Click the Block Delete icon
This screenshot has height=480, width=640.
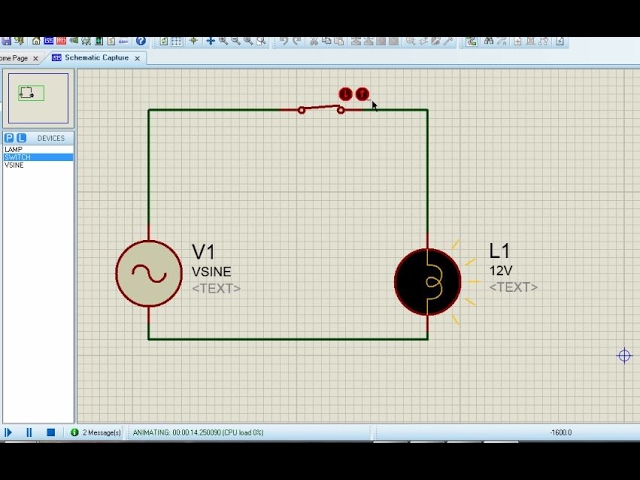(x=393, y=41)
